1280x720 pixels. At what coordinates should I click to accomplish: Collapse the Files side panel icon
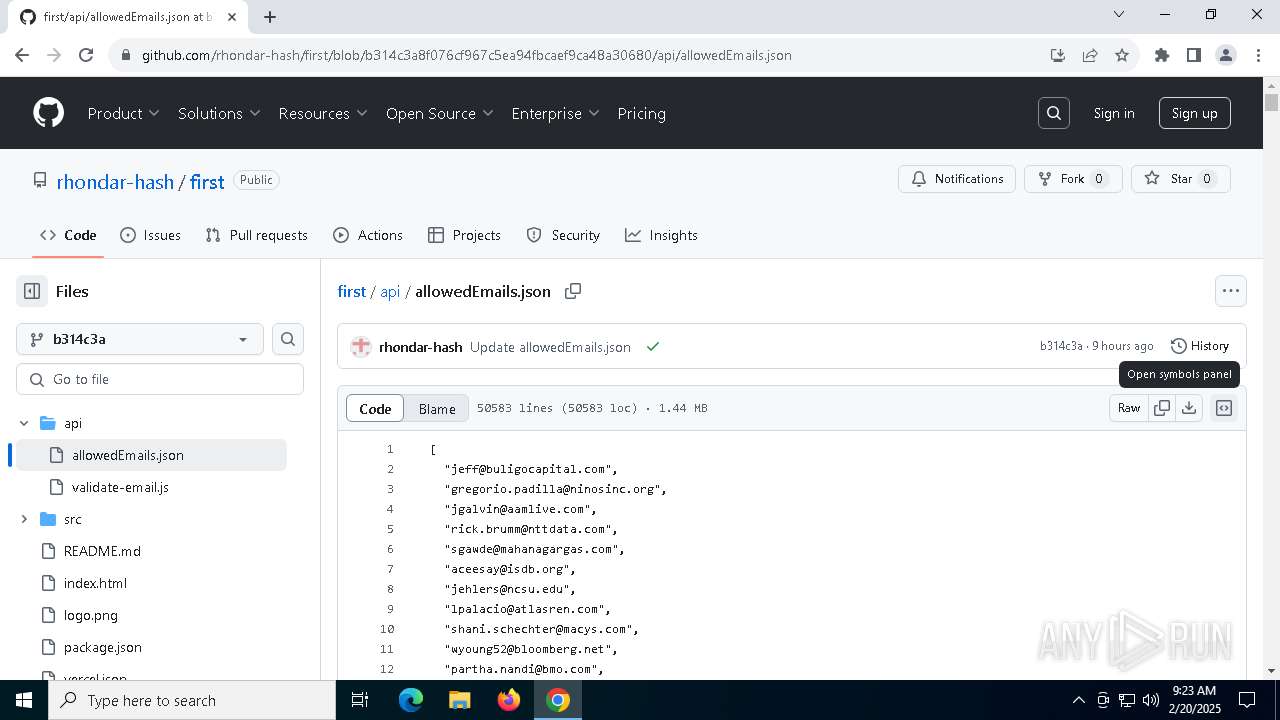pyautogui.click(x=32, y=291)
